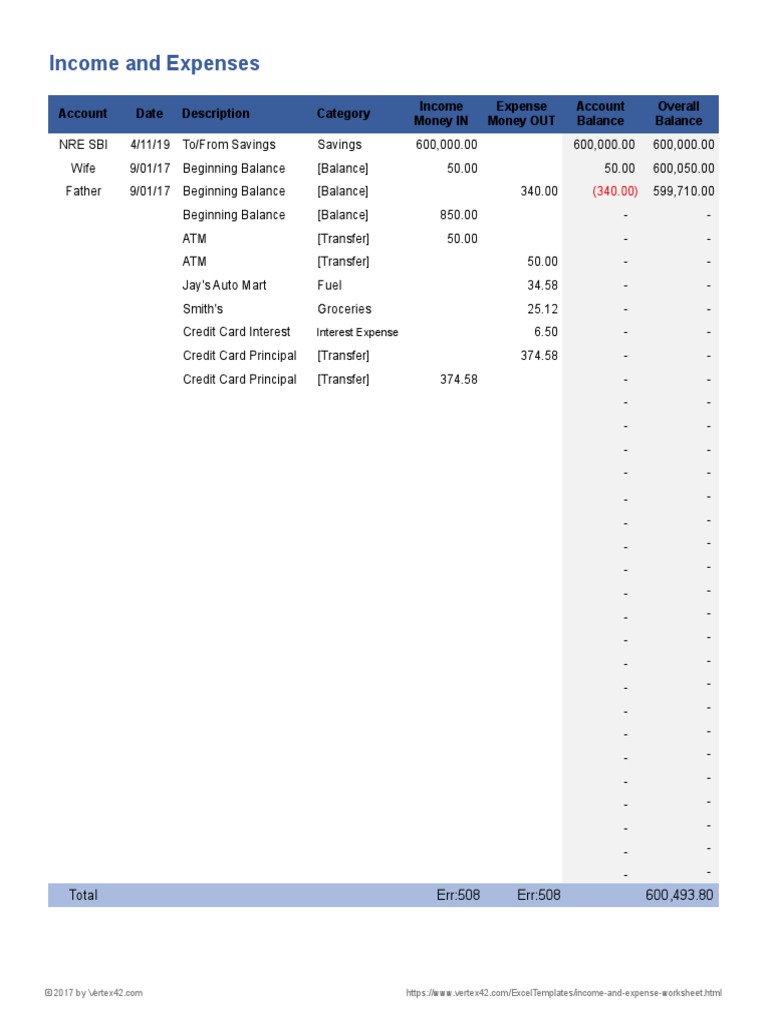Select the 'Groceries' category cell
Image resolution: width=768 pixels, height=1024 pixels.
click(x=344, y=309)
